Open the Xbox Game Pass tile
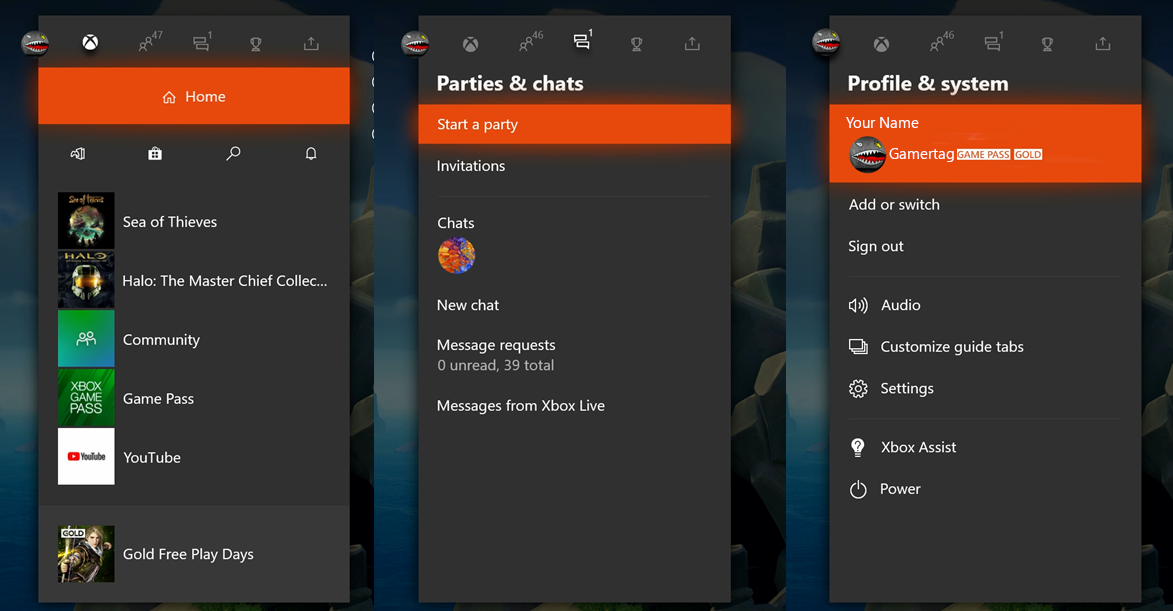1173x611 pixels. coord(194,398)
